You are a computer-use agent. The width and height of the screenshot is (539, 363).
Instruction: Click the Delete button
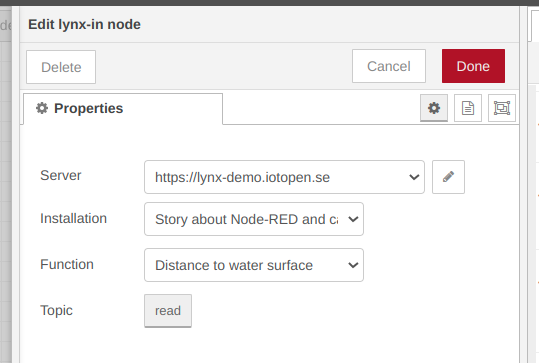click(x=61, y=67)
